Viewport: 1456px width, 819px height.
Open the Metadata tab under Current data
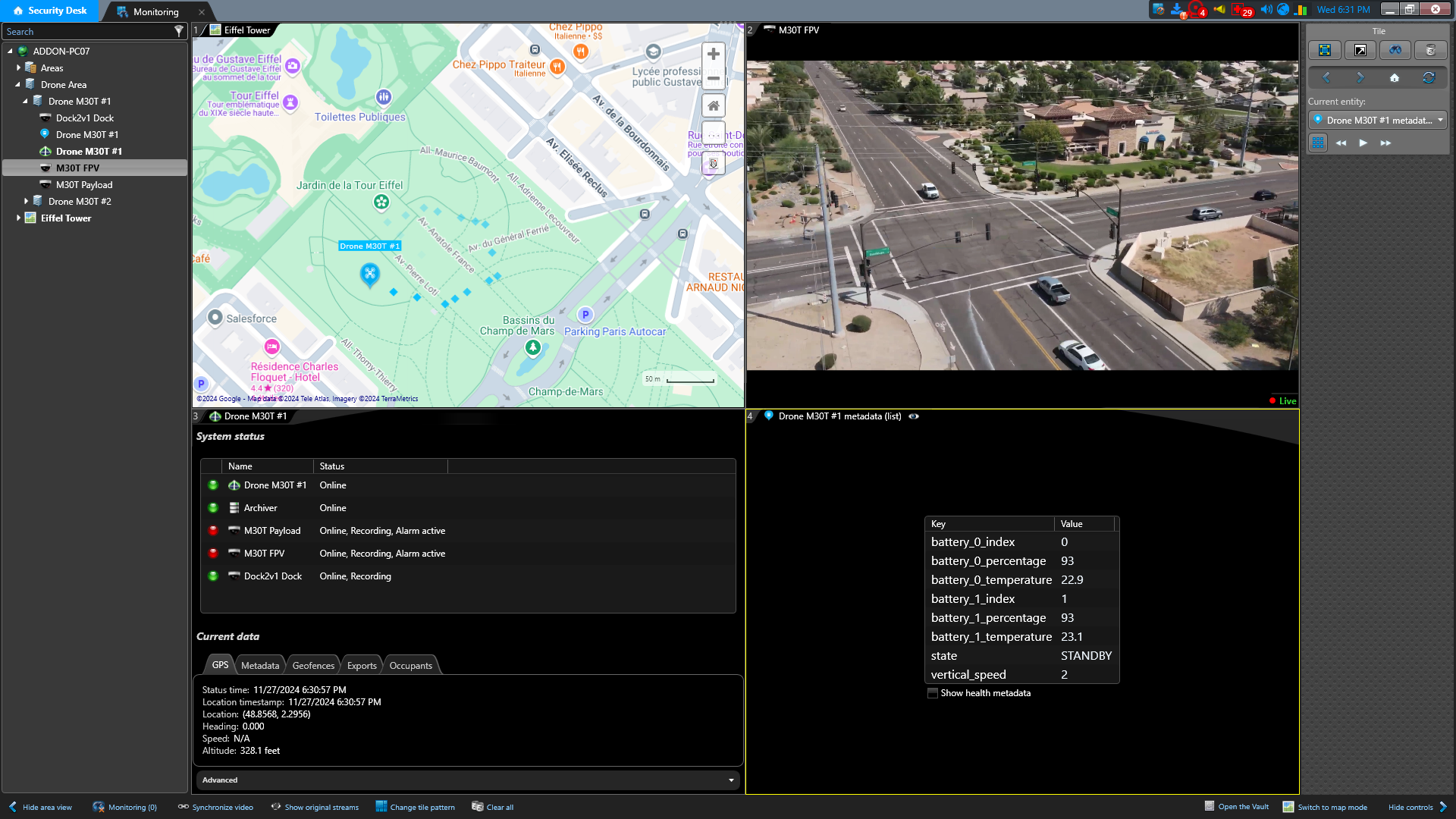pyautogui.click(x=260, y=665)
